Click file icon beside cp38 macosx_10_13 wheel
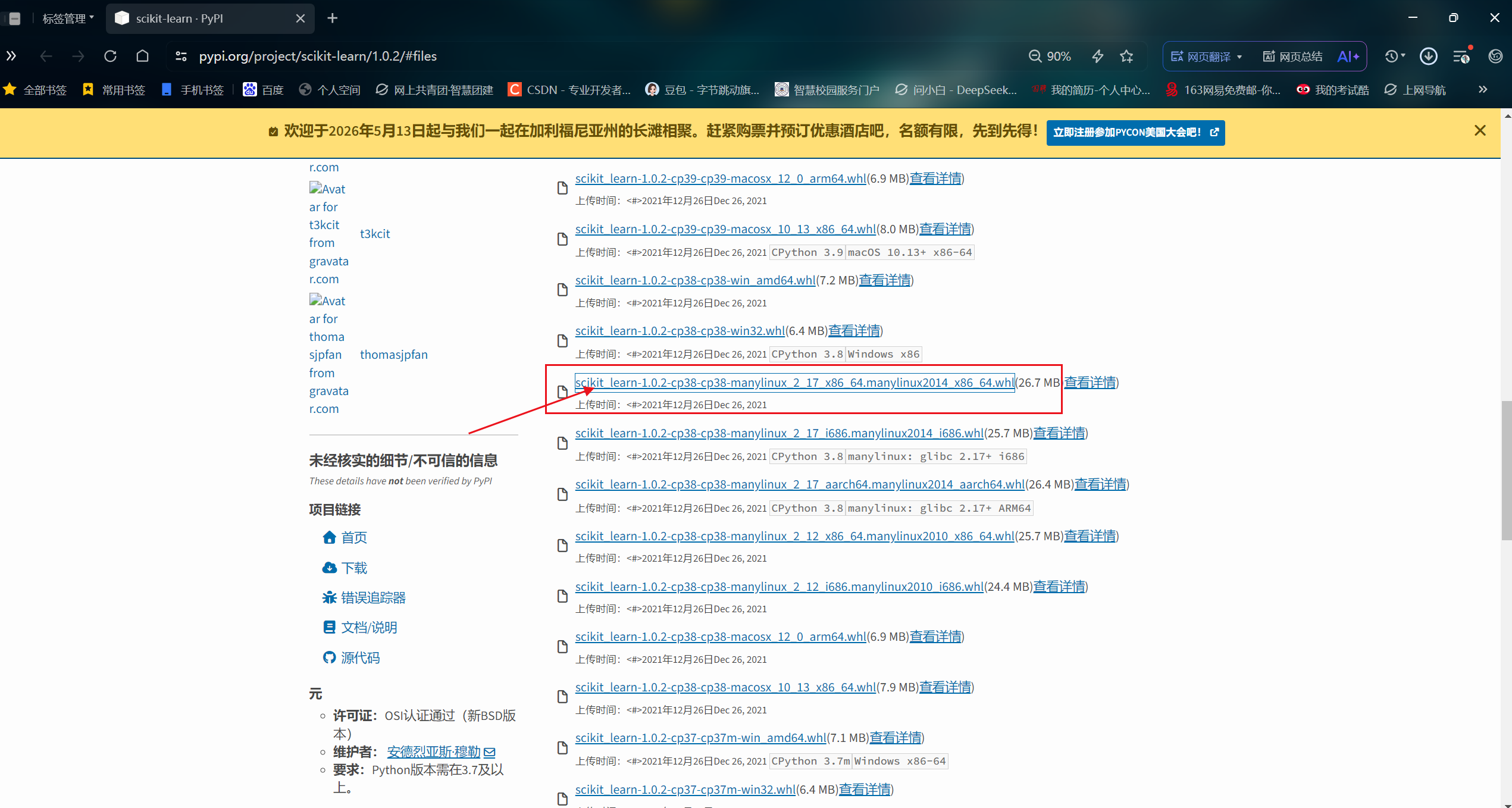The image size is (1512, 808). click(x=562, y=697)
